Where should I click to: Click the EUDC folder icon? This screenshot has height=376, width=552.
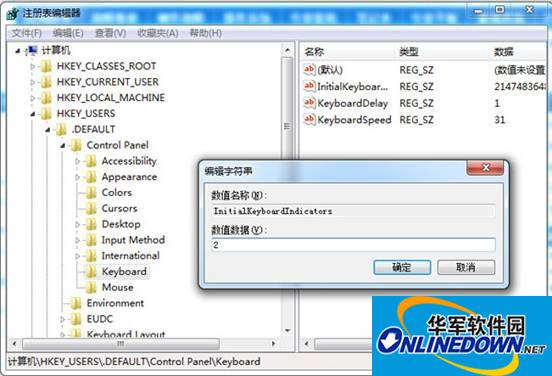[76, 319]
